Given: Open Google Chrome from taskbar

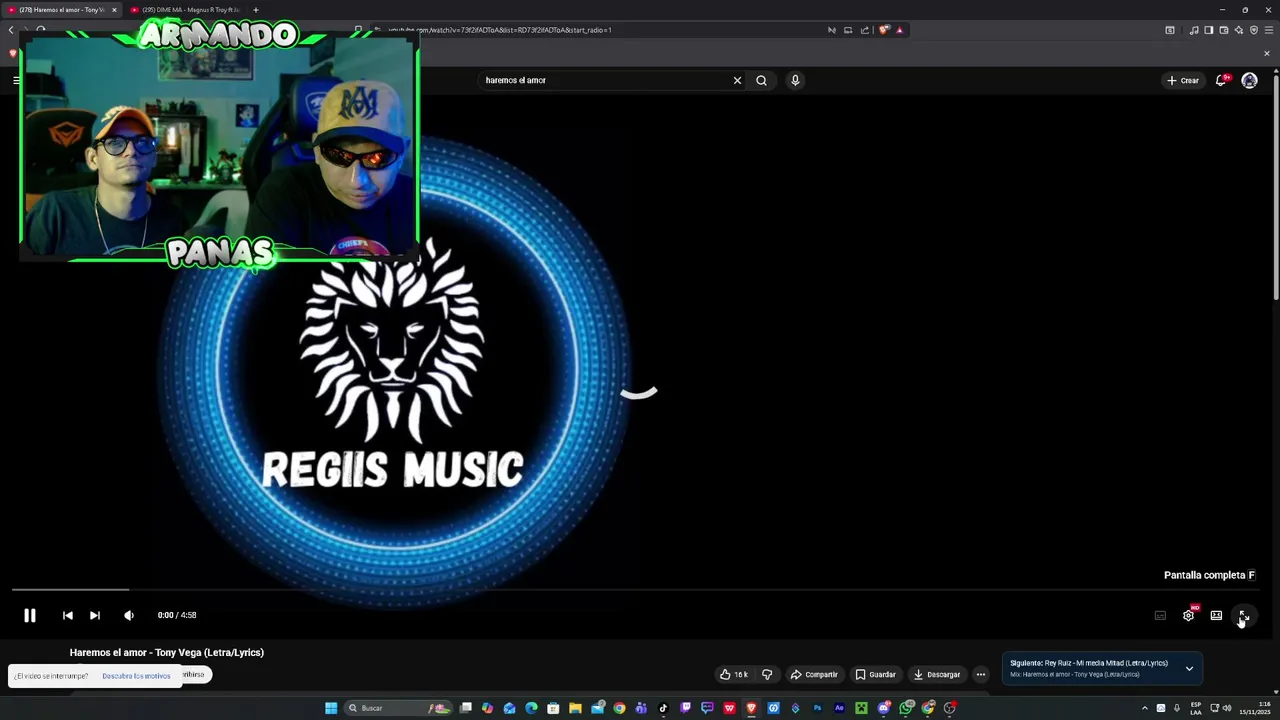Looking at the screenshot, I should tap(619, 708).
